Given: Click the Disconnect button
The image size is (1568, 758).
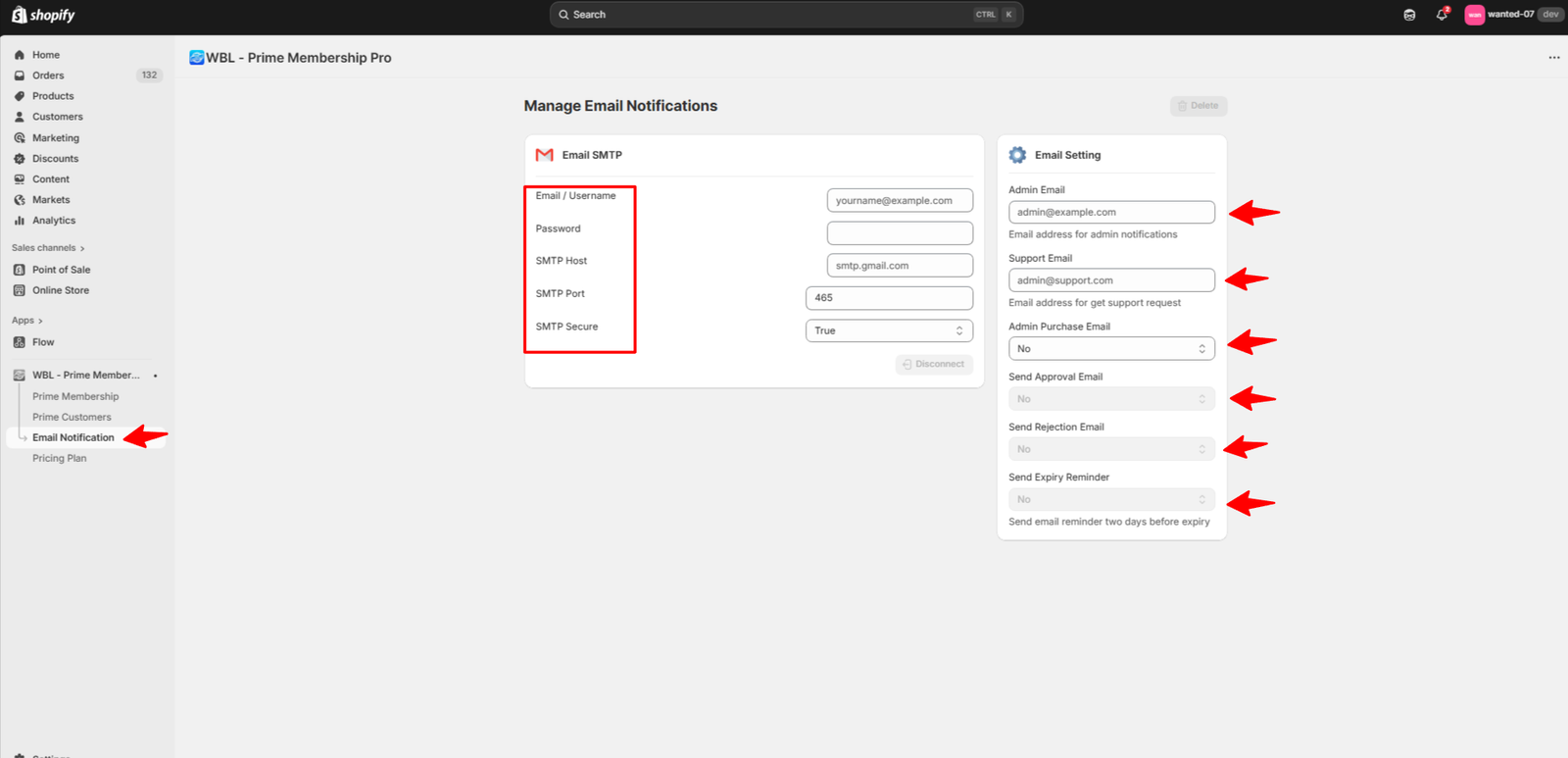Looking at the screenshot, I should tap(934, 364).
